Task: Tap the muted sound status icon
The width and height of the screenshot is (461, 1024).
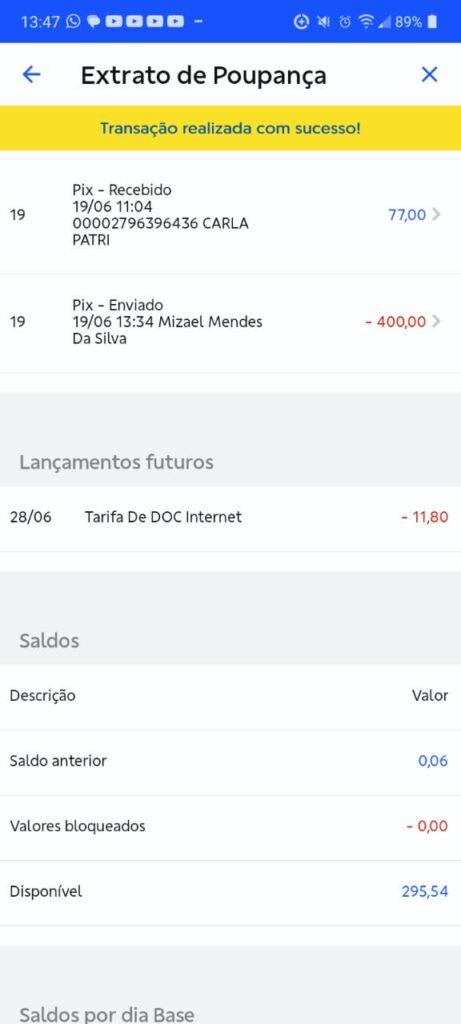Action: (323, 22)
